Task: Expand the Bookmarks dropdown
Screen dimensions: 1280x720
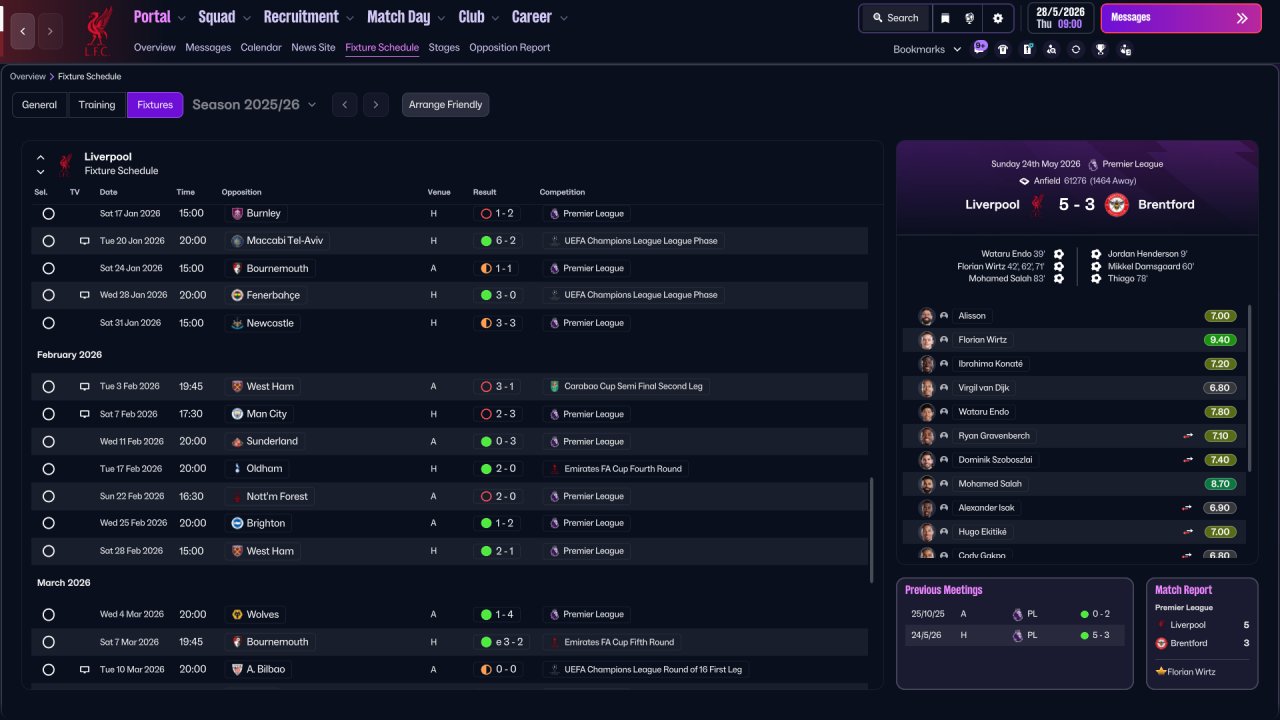Action: tap(926, 49)
